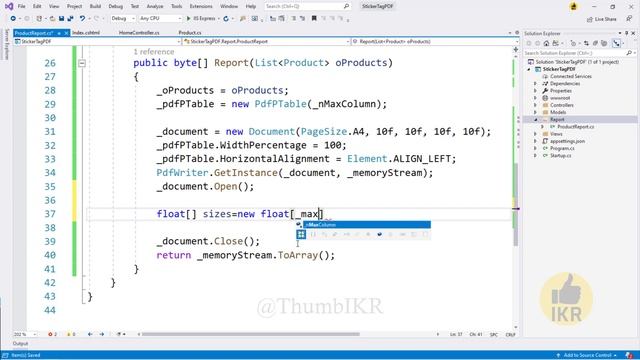Open the 202 % zoom dropdown

point(24,334)
